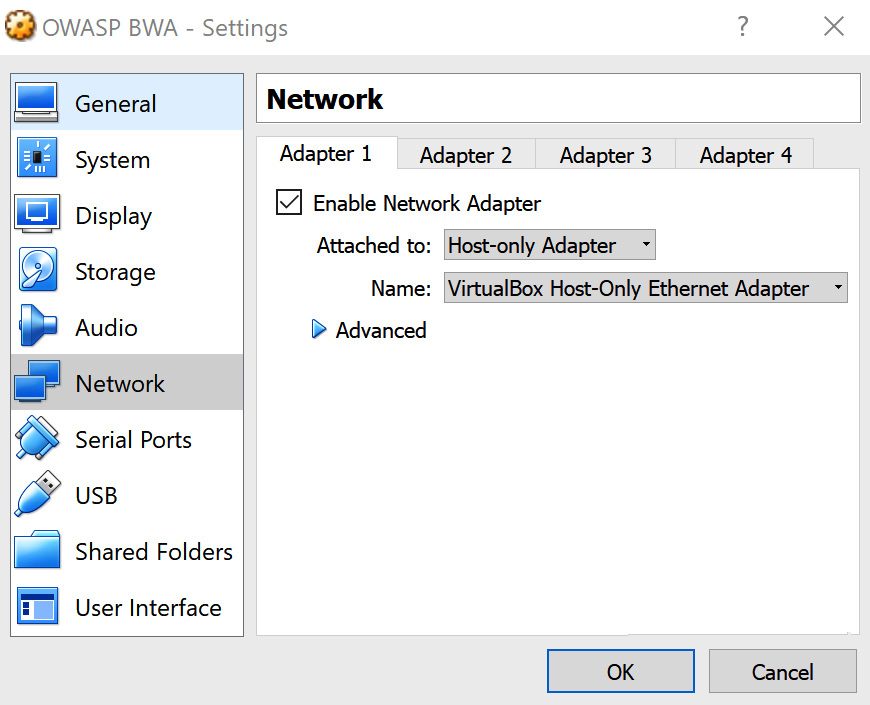Click the User Interface window icon
This screenshot has height=705, width=870.
(37, 606)
